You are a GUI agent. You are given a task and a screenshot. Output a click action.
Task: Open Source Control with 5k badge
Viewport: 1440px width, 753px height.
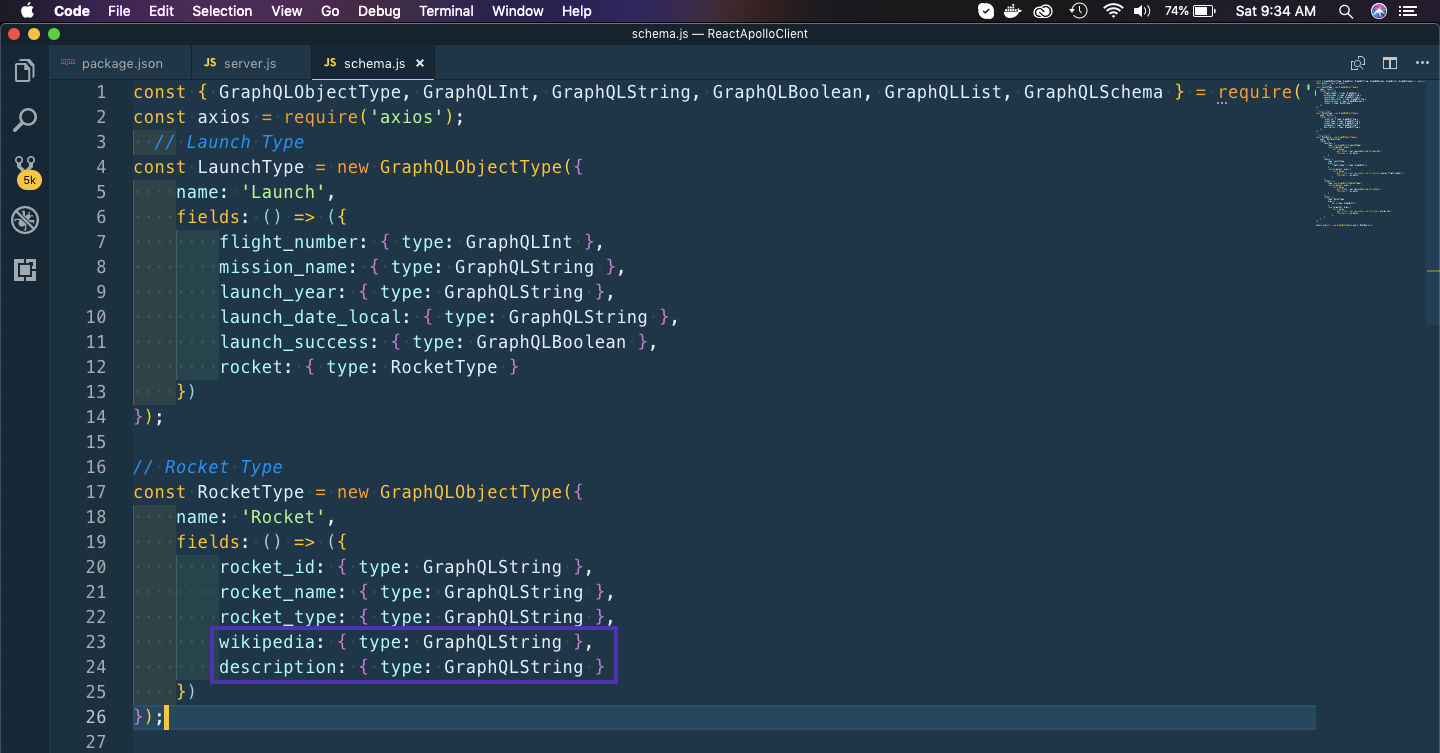[x=25, y=170]
